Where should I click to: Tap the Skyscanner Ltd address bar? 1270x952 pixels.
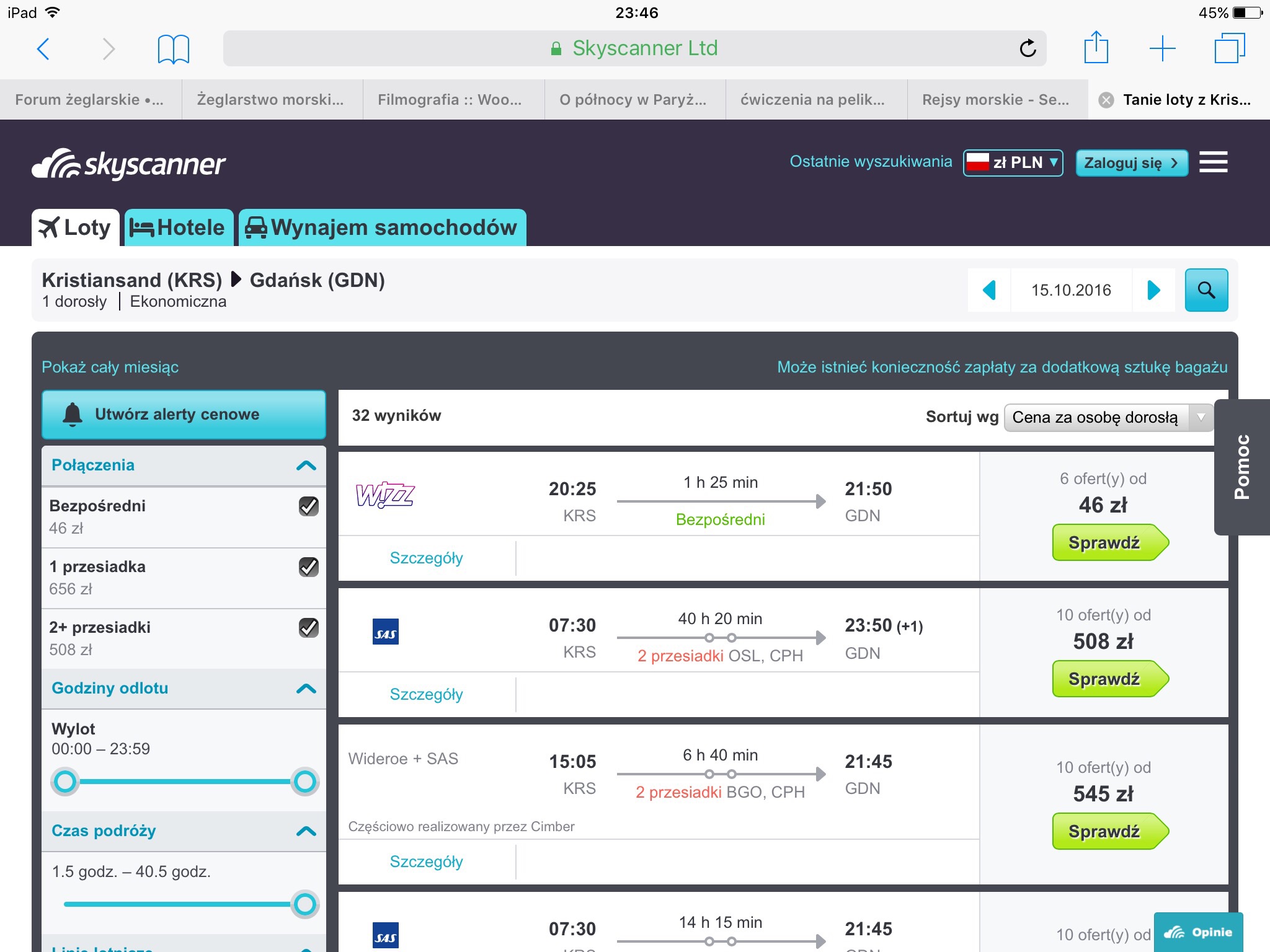point(635,48)
